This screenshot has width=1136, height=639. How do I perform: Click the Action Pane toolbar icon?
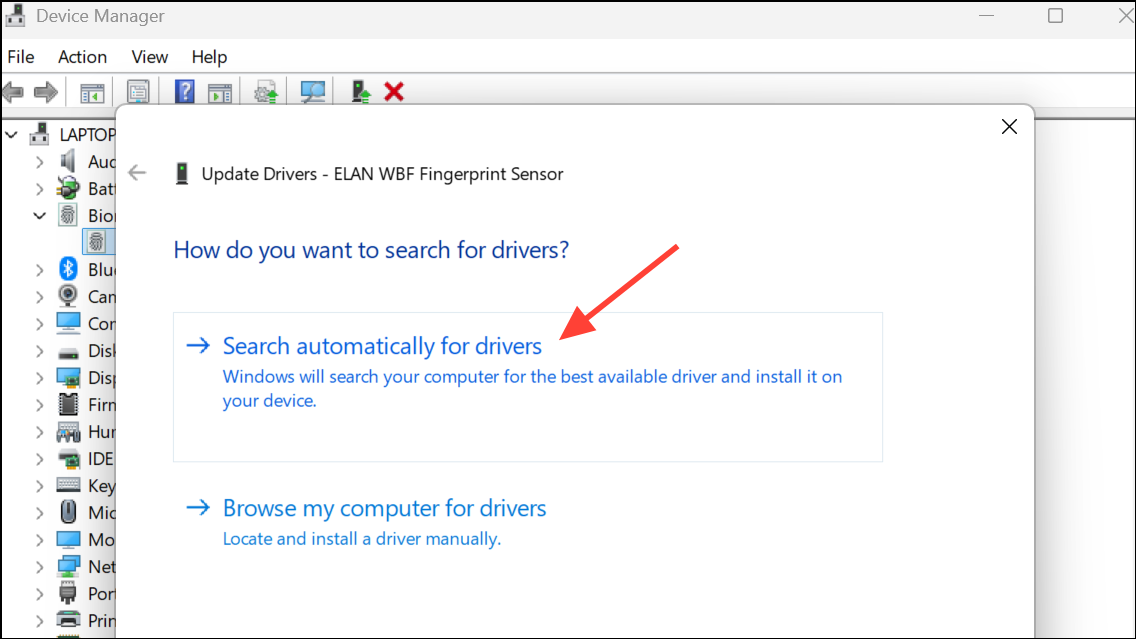[220, 92]
